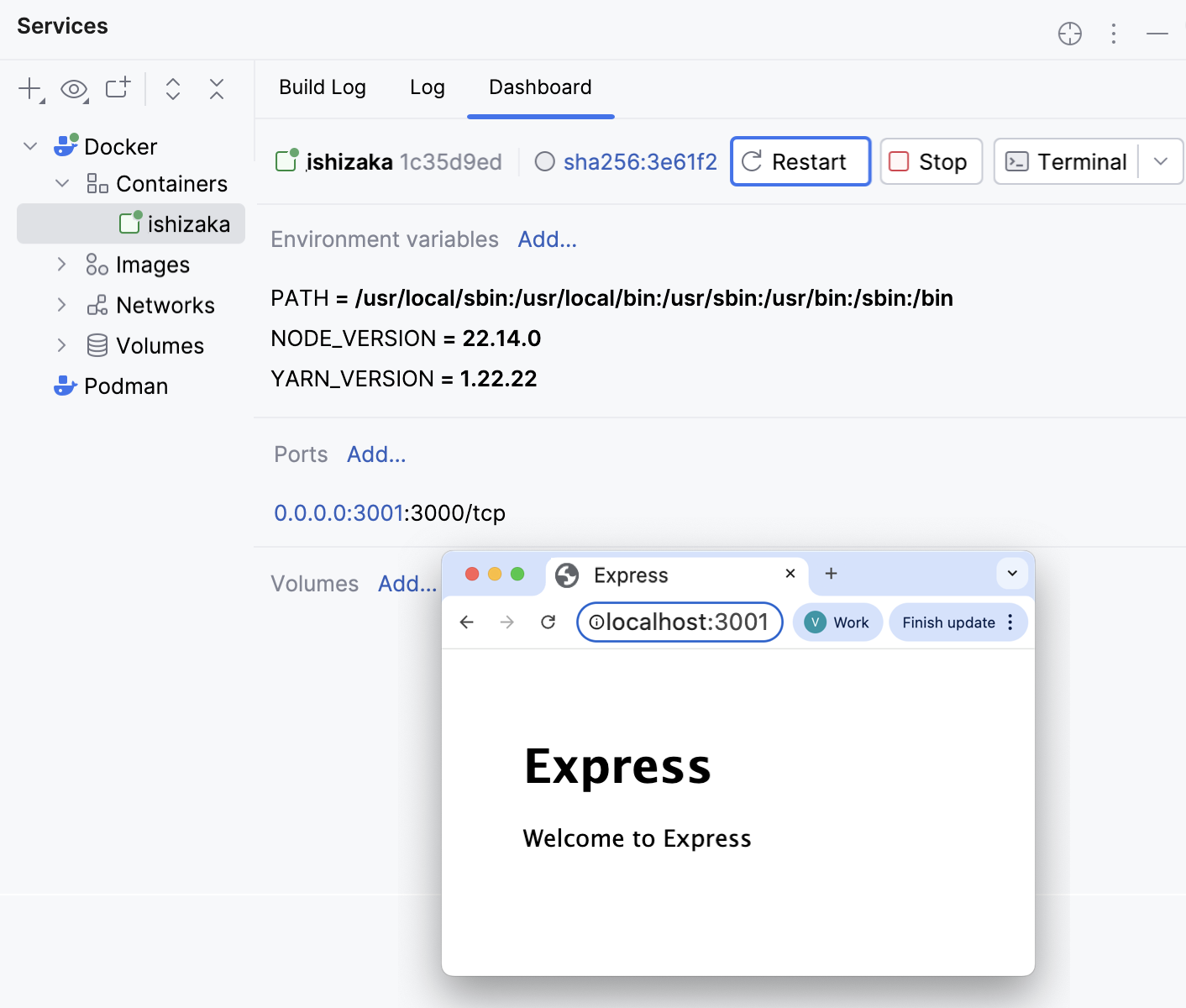Click the browser back arrow
This screenshot has height=1008, width=1186.
tap(467, 622)
